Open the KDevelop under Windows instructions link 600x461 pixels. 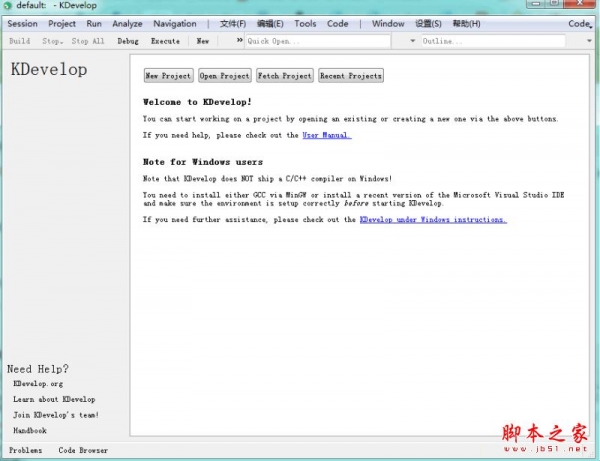click(x=433, y=220)
